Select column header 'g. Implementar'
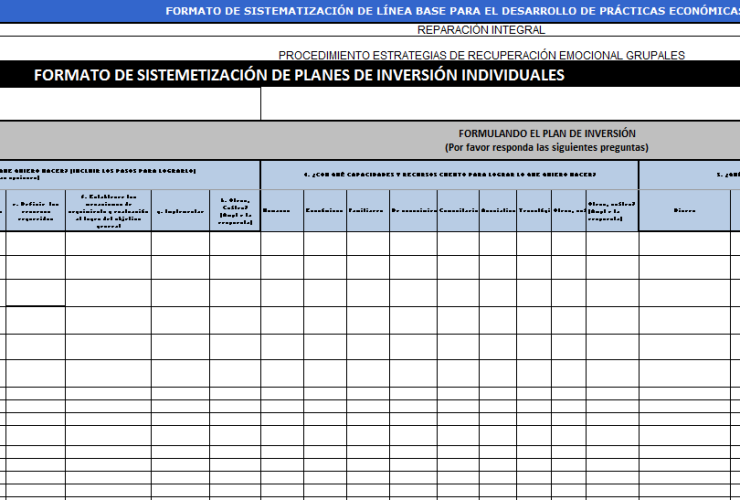Screen dimensions: 740x500 tap(180, 211)
